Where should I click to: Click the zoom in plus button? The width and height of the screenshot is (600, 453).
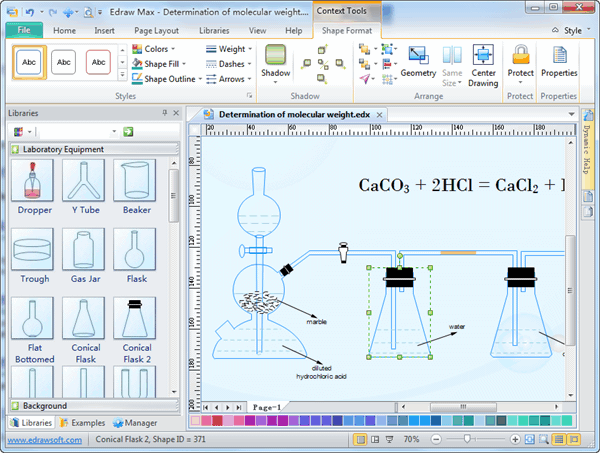point(515,439)
